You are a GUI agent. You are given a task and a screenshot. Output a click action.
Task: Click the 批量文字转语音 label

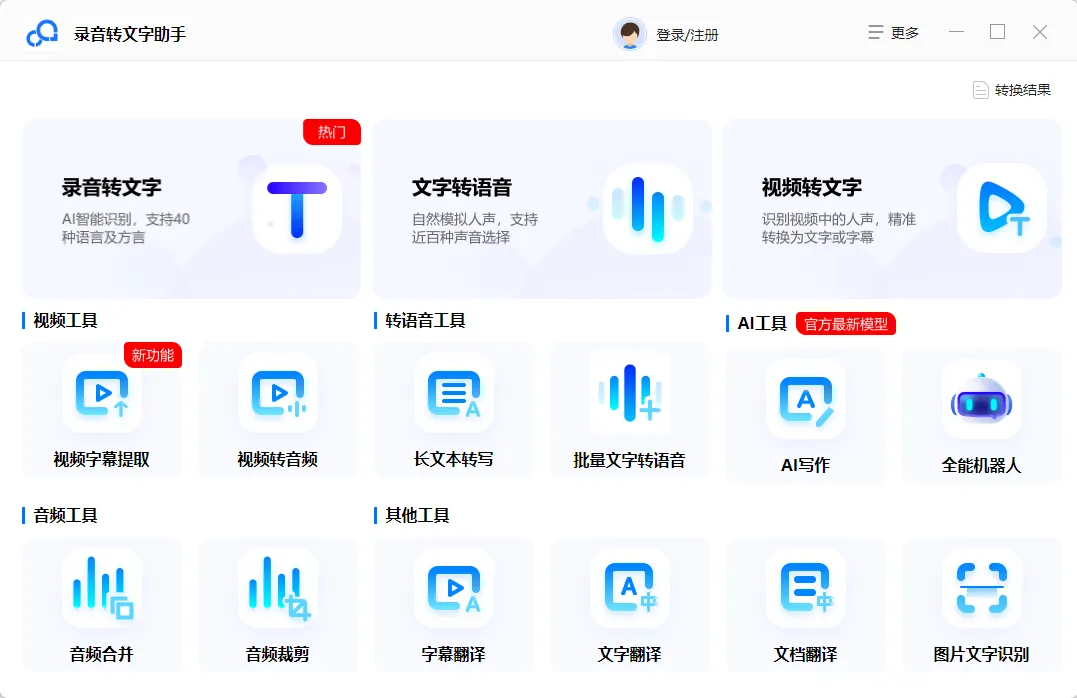click(x=629, y=460)
